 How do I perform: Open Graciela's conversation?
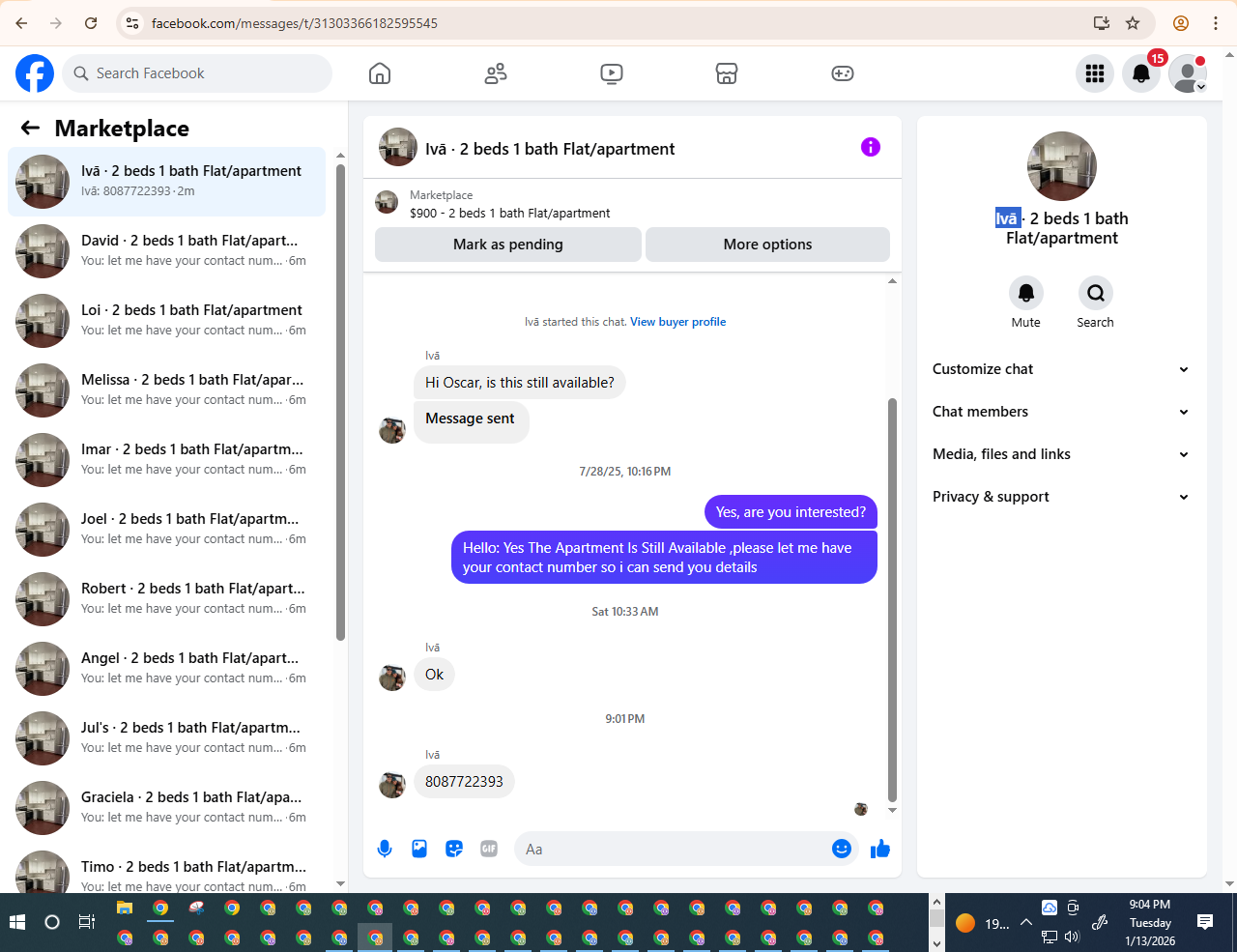tap(166, 808)
